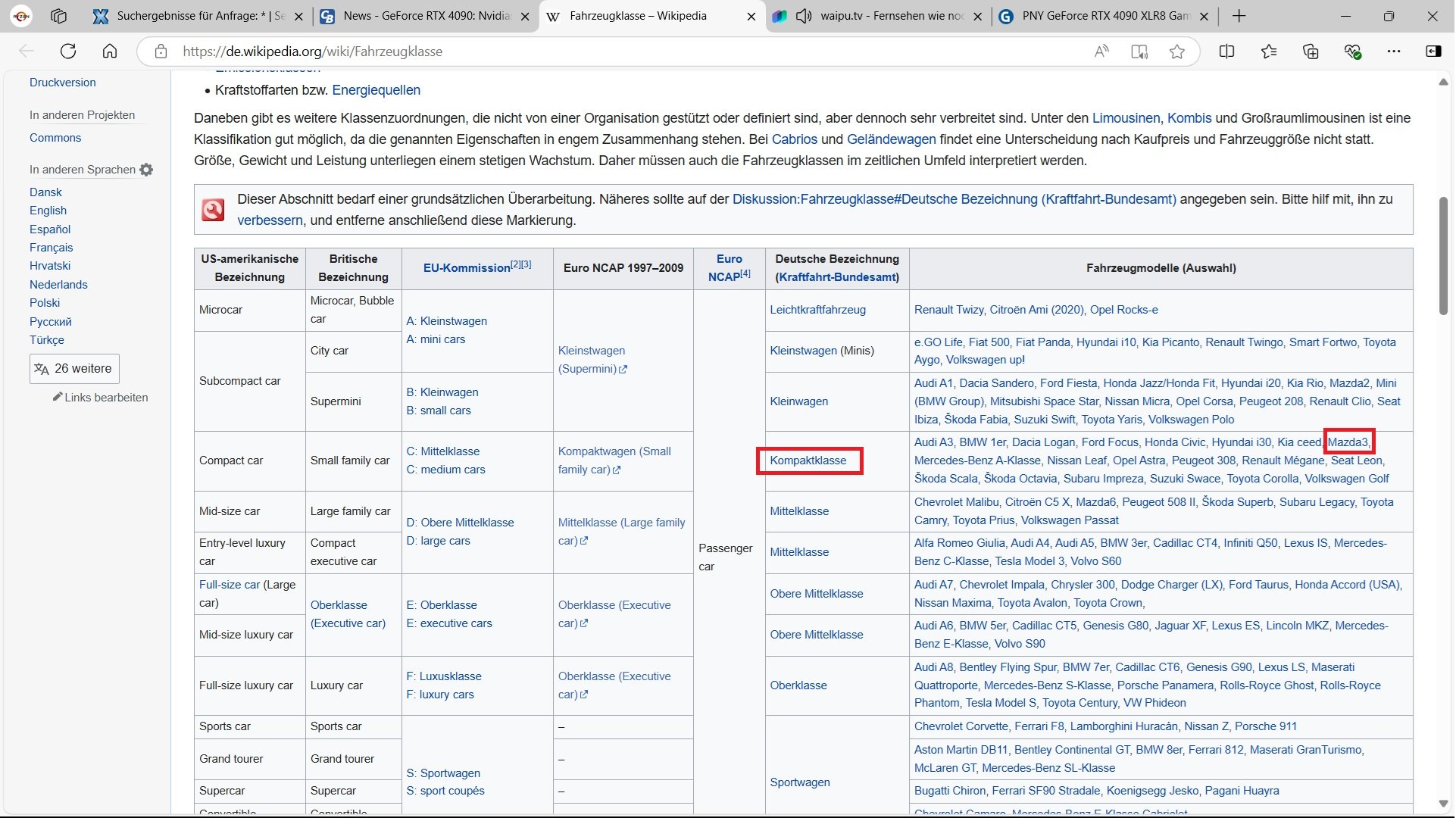Open the Collections icon in toolbar

[1311, 52]
